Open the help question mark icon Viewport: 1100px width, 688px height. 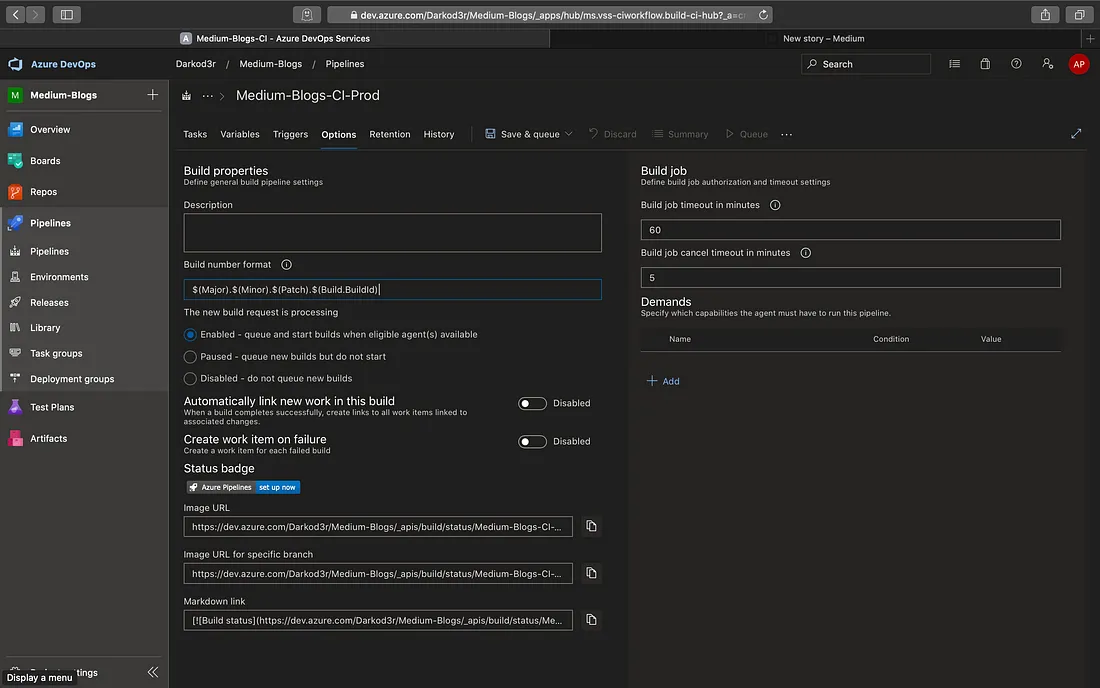pos(1016,64)
